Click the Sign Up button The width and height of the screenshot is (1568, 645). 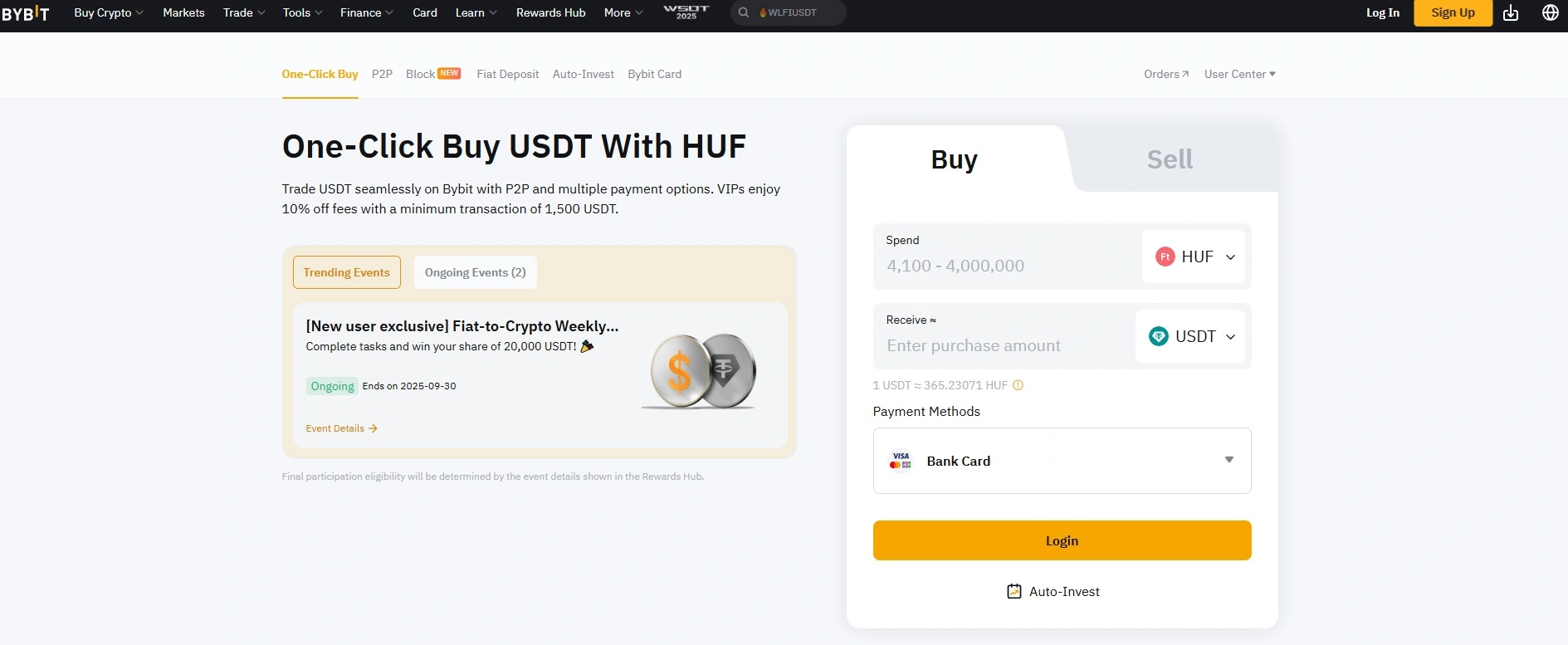click(x=1453, y=12)
